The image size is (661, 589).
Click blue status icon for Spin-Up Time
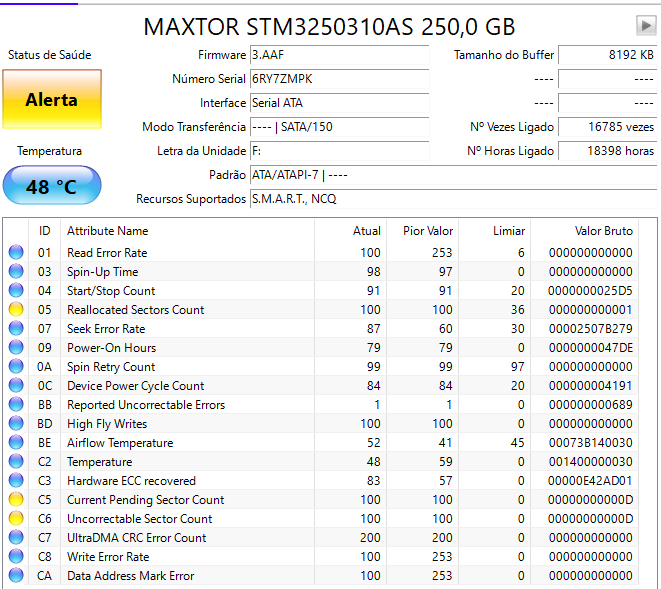[16, 271]
